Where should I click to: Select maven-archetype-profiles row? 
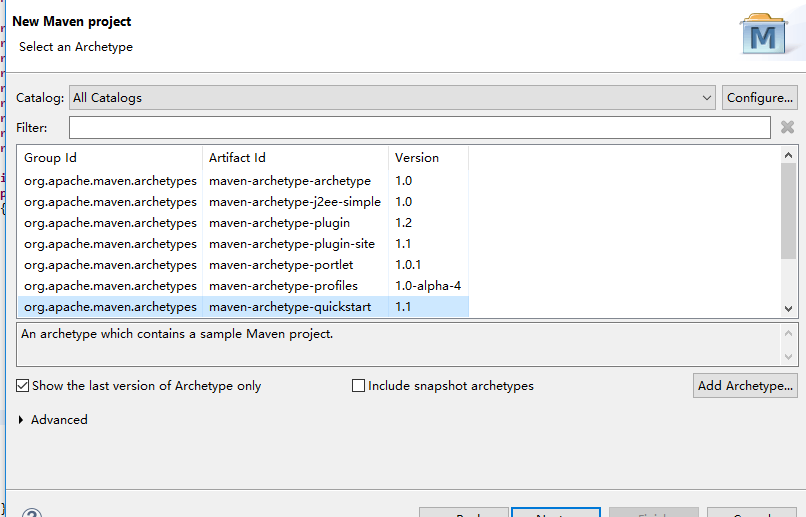[243, 286]
